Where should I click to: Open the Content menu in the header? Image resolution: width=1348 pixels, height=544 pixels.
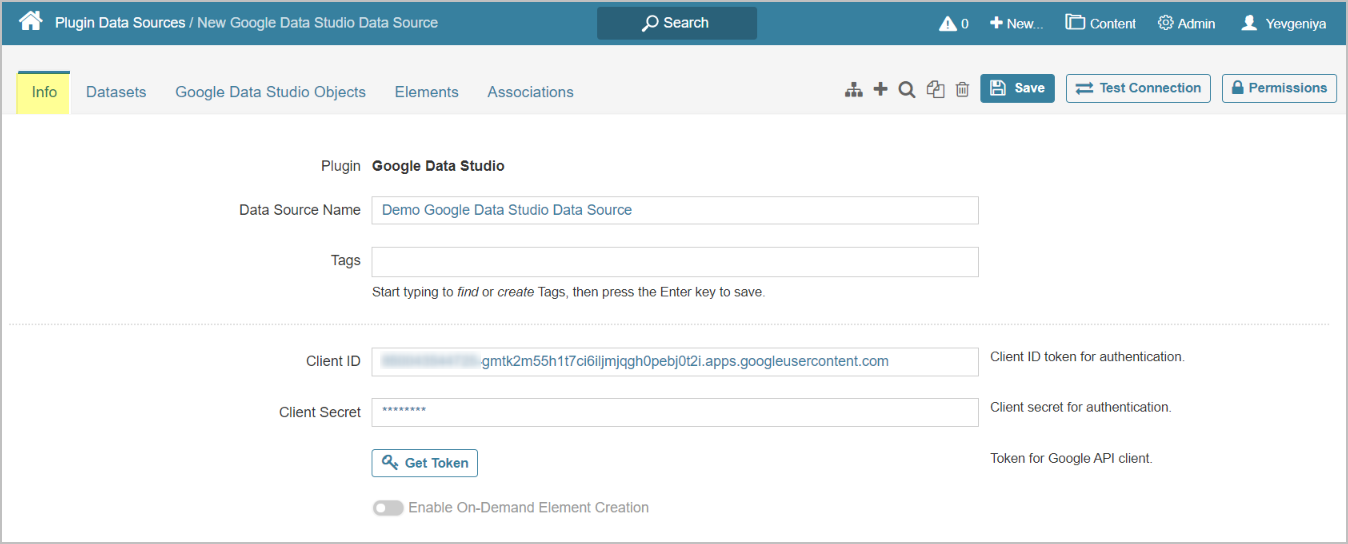click(x=1100, y=23)
